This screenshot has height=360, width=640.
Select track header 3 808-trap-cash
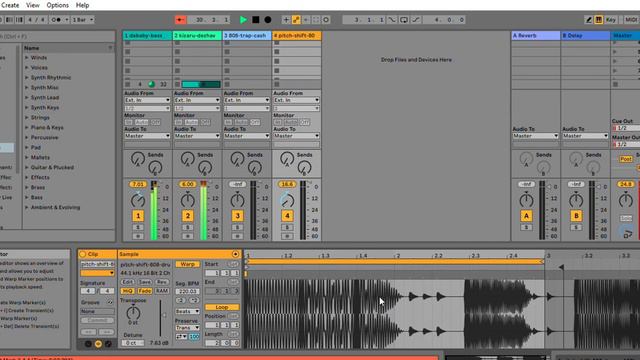tap(247, 36)
